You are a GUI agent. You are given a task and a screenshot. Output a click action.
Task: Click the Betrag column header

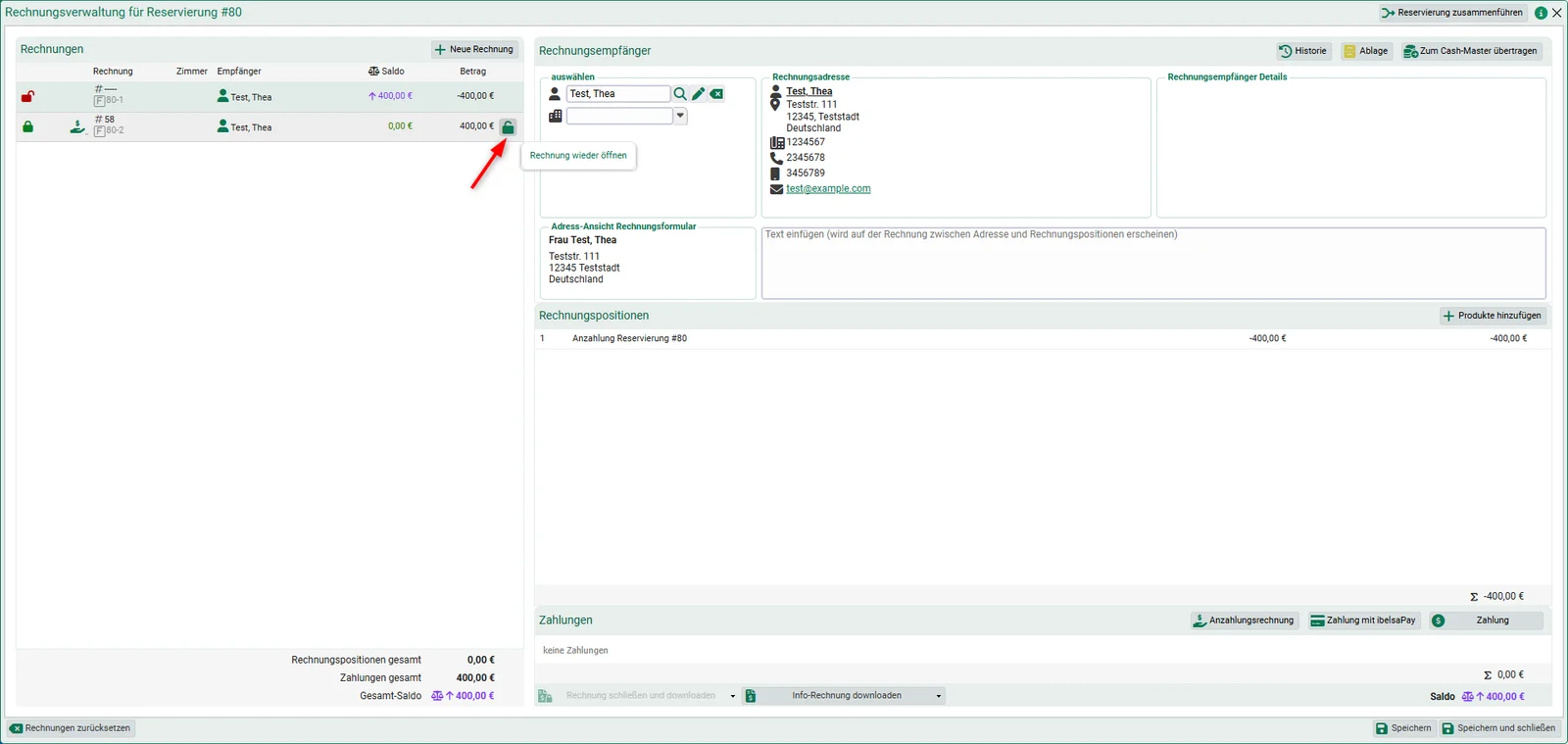(472, 72)
